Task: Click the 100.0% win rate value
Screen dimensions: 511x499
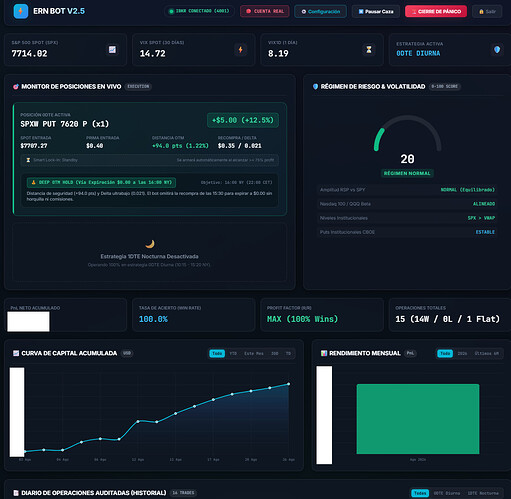Action: coord(153,319)
